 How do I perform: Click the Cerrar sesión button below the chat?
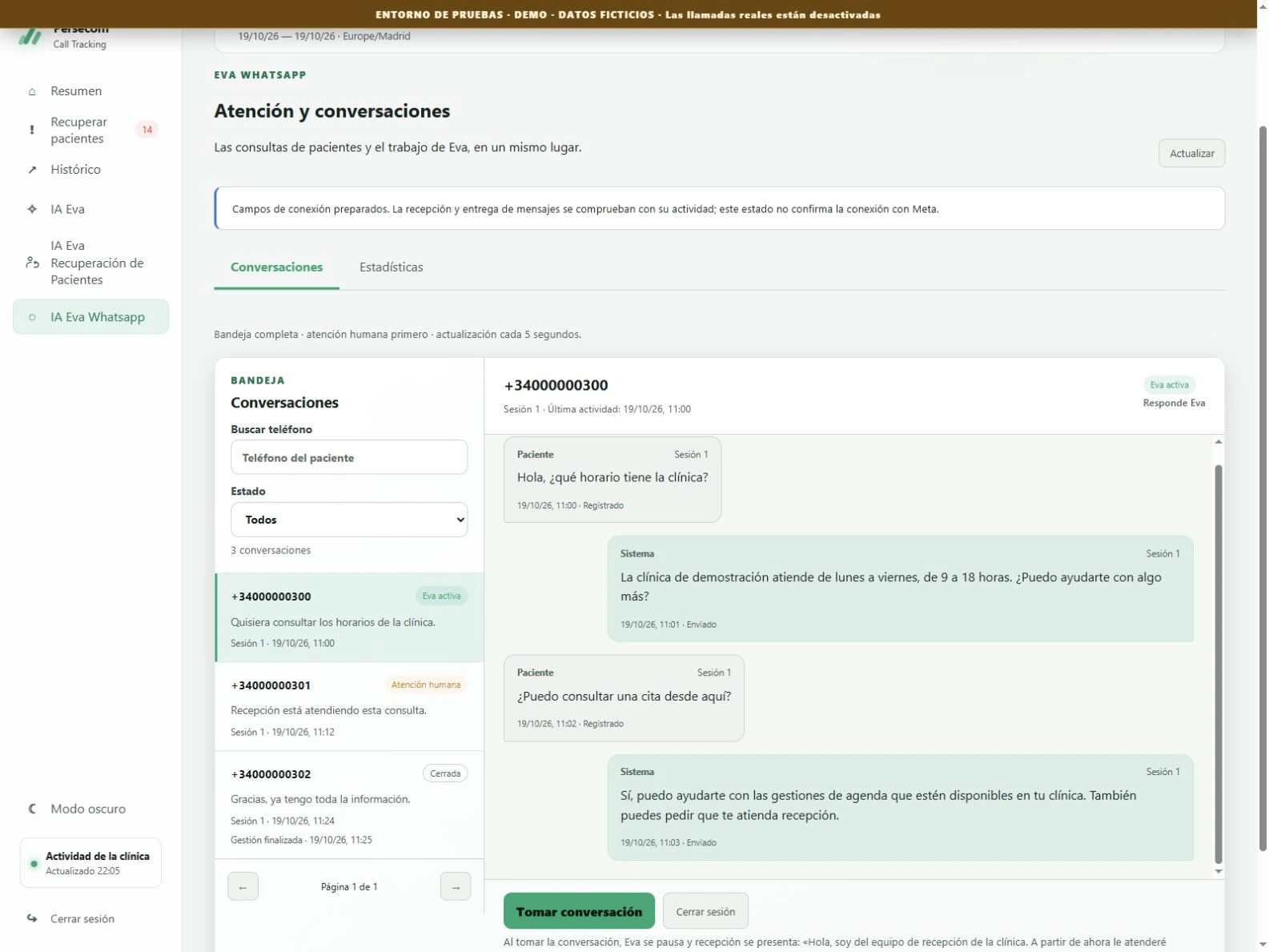[x=705, y=911]
